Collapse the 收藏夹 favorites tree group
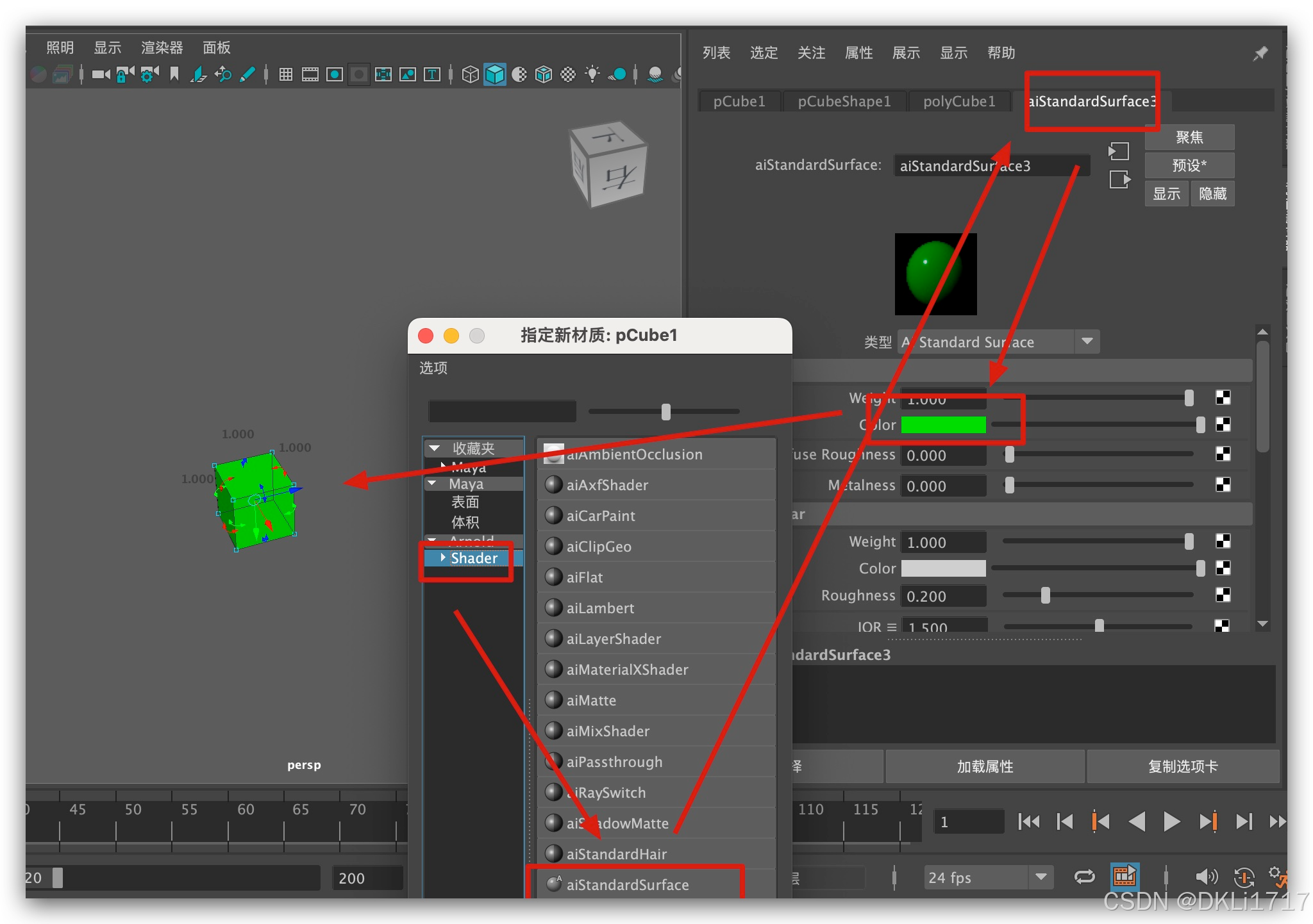The width and height of the screenshot is (1313, 924). [435, 449]
